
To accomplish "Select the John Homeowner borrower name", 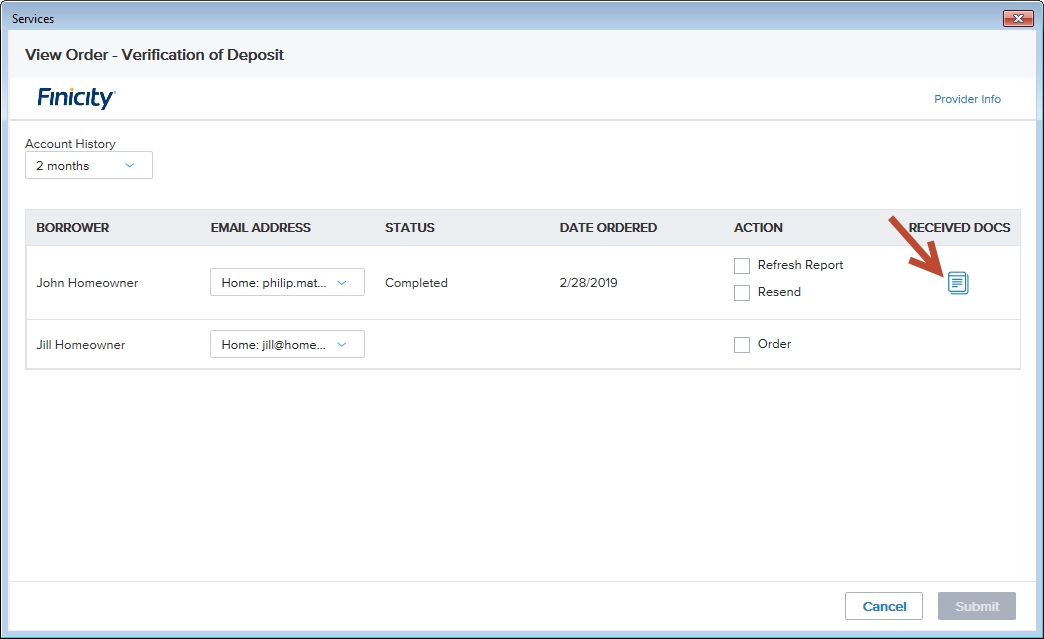I will [x=87, y=283].
